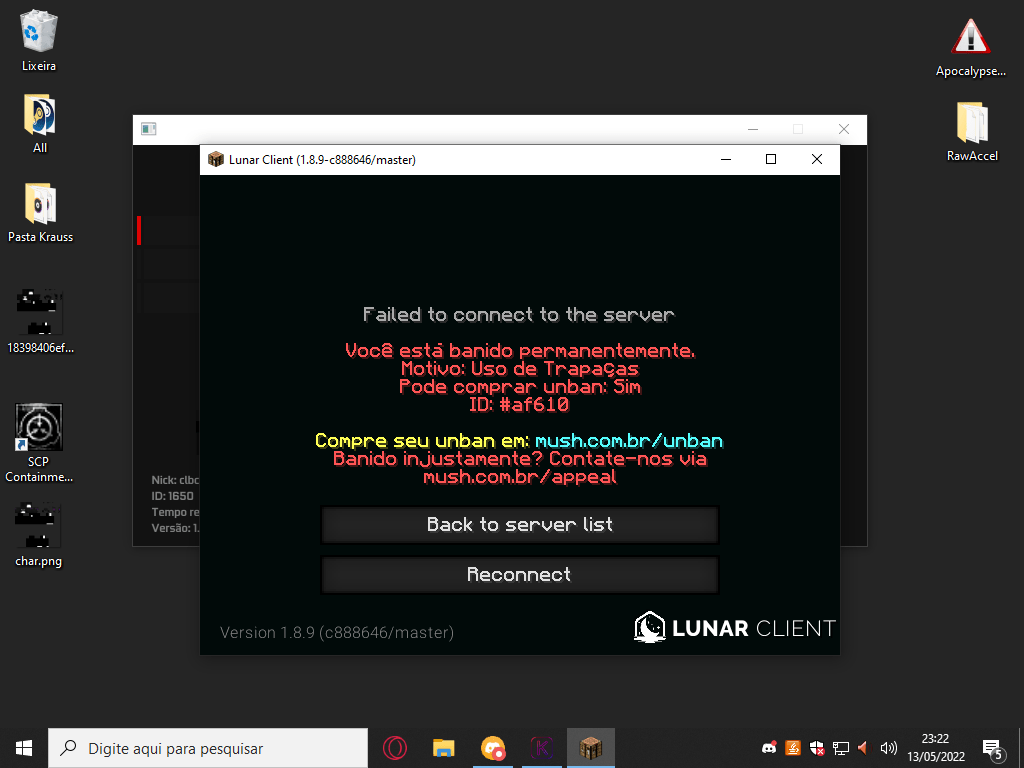The image size is (1024, 768).
Task: Open the Lixeira recycle bin icon
Action: coord(39,40)
